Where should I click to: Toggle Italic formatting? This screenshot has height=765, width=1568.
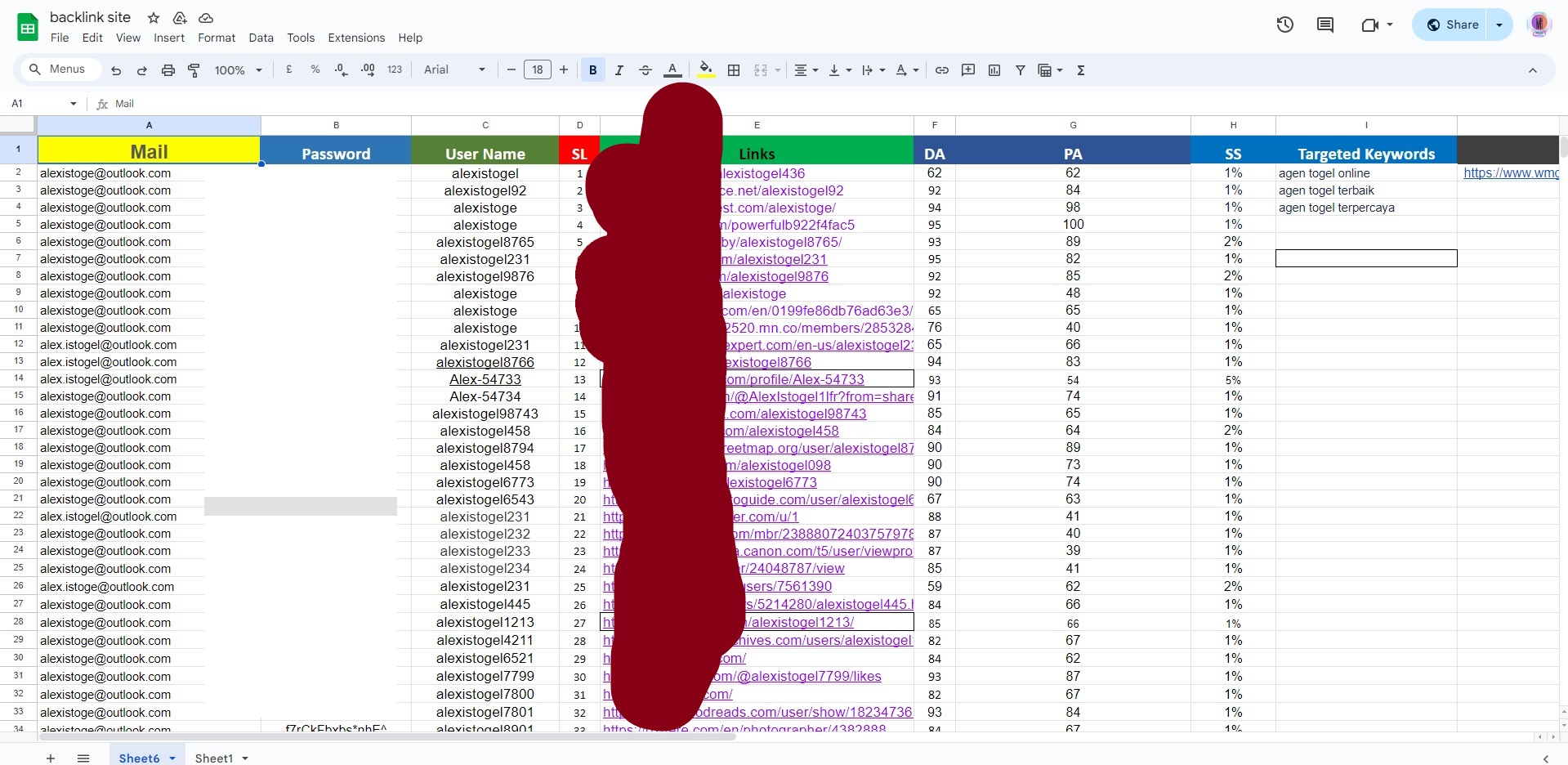619,70
